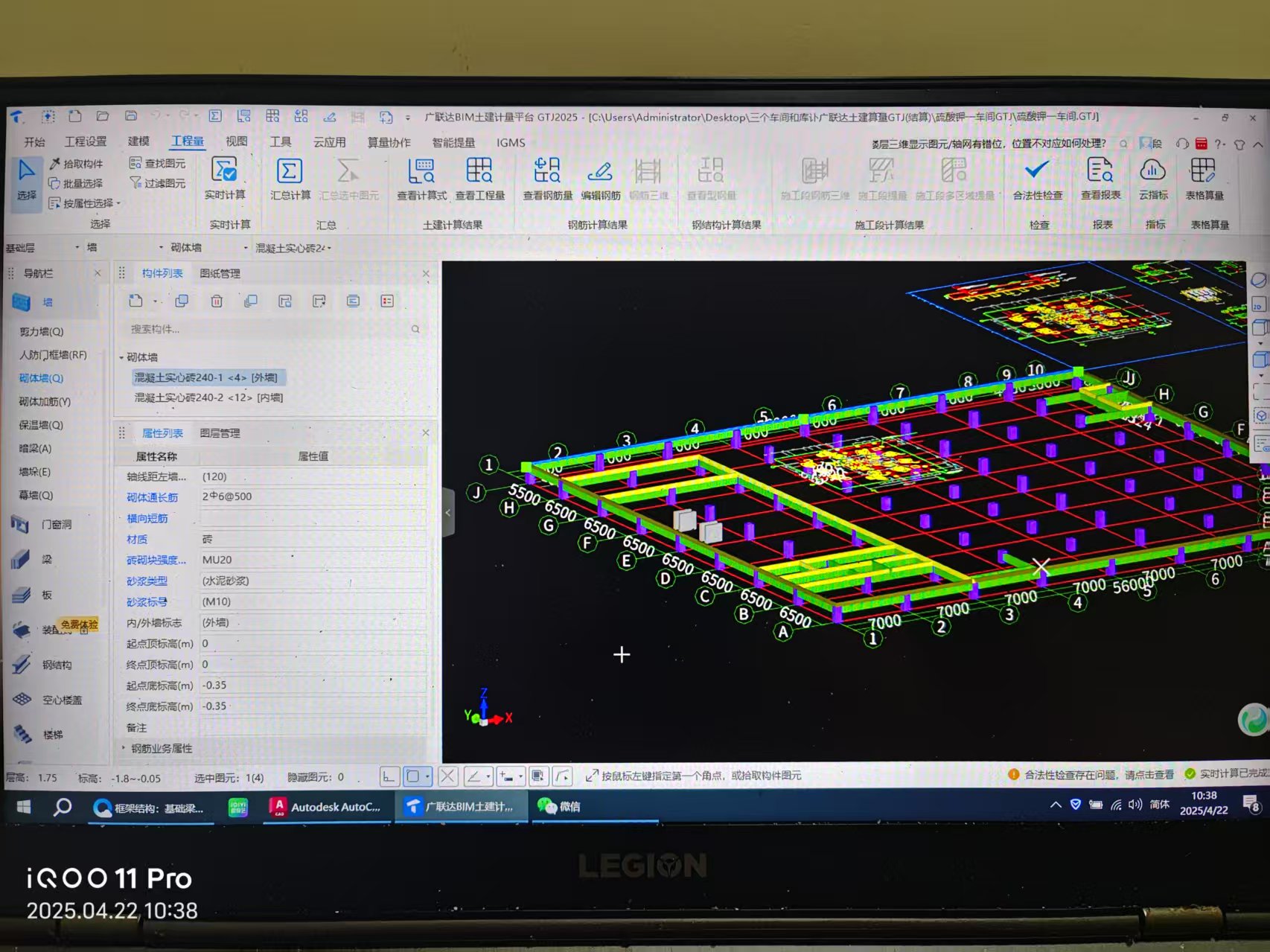Click the 砌体通长筋 value 2Φ6@500

point(313,496)
